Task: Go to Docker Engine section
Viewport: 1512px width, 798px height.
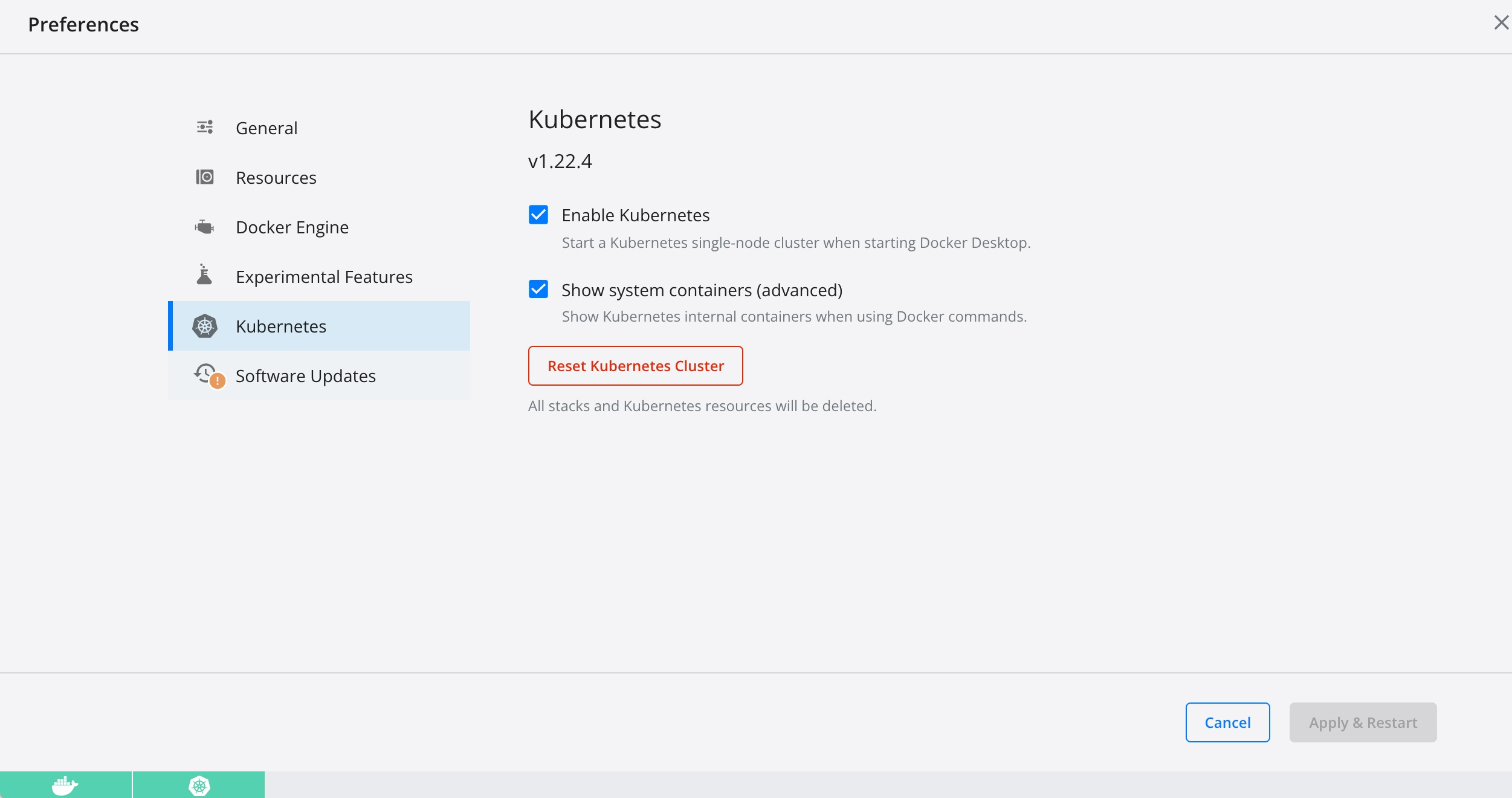Action: (x=292, y=227)
